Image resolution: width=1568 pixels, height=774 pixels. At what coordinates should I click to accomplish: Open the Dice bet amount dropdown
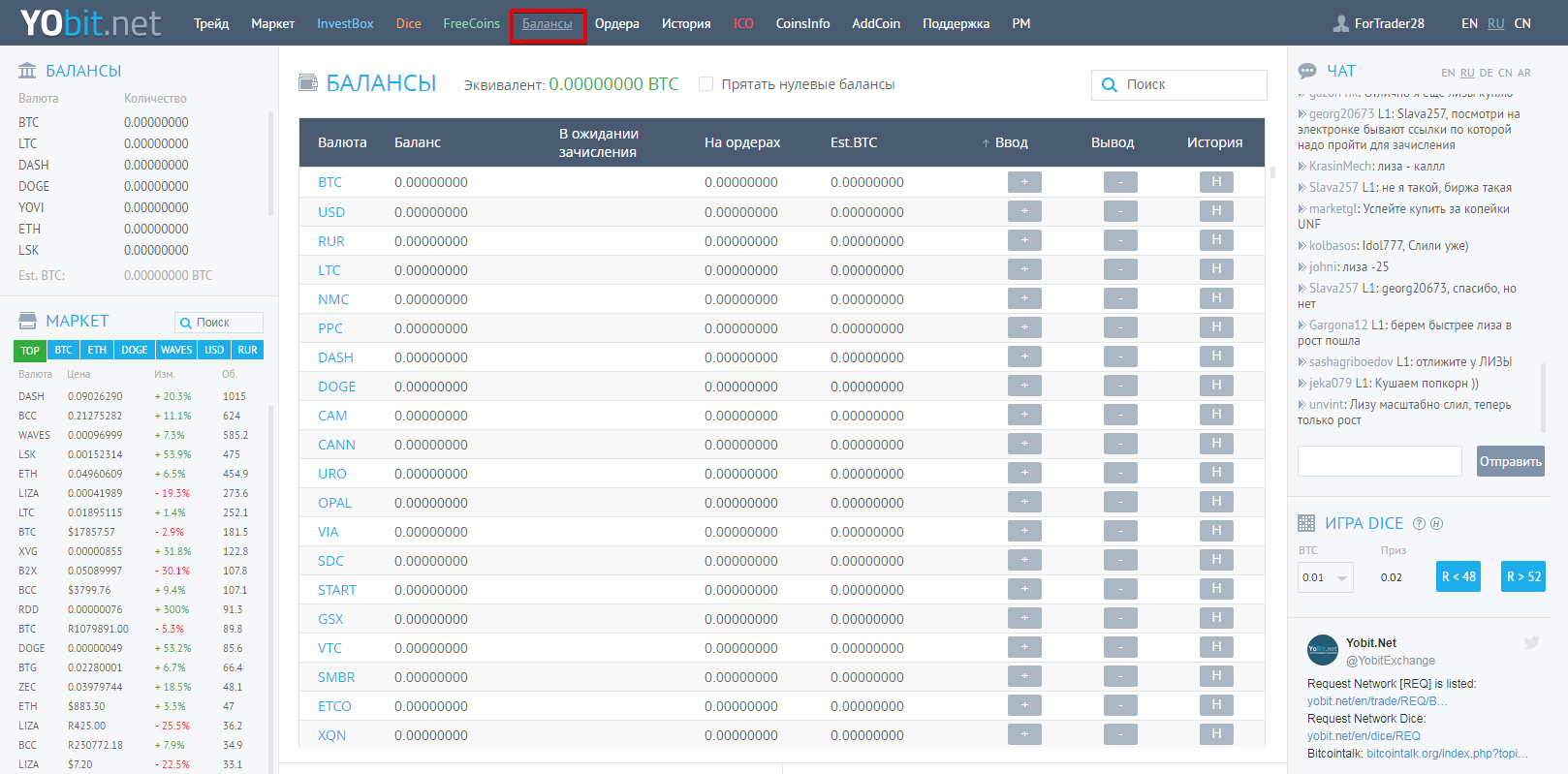pyautogui.click(x=1325, y=577)
